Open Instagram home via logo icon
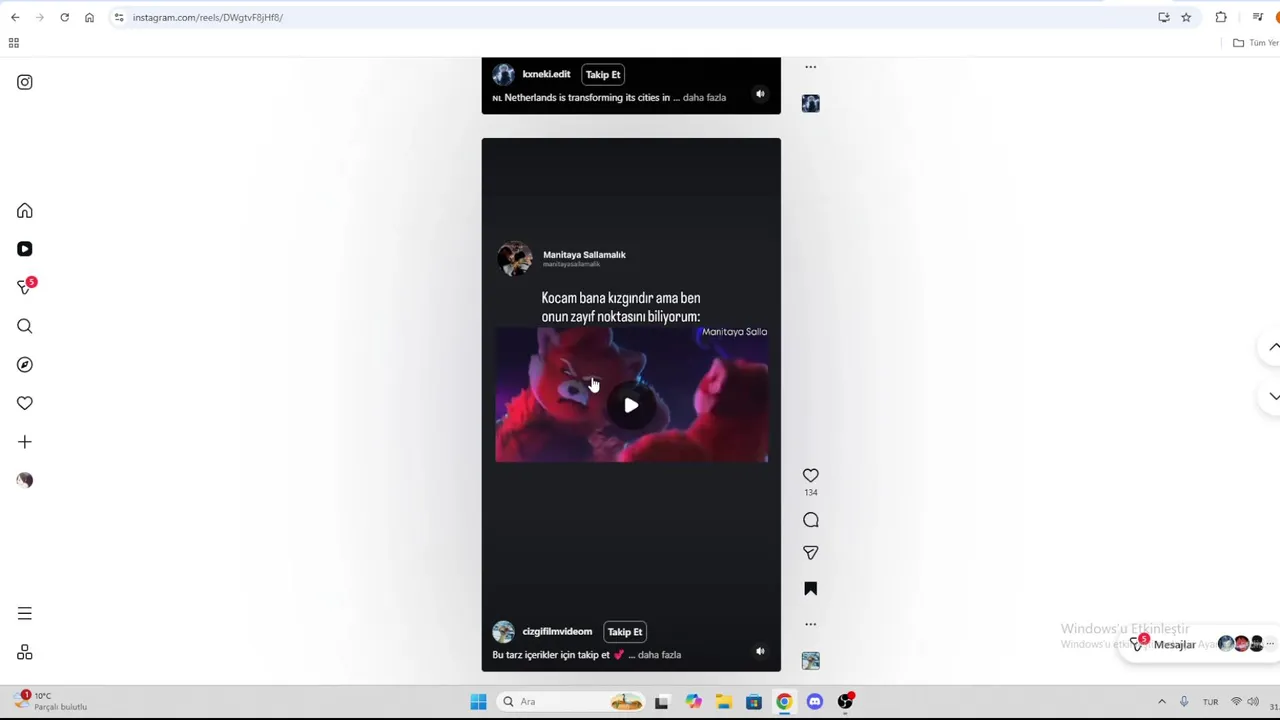Screen dimensions: 1280x720 25,82
